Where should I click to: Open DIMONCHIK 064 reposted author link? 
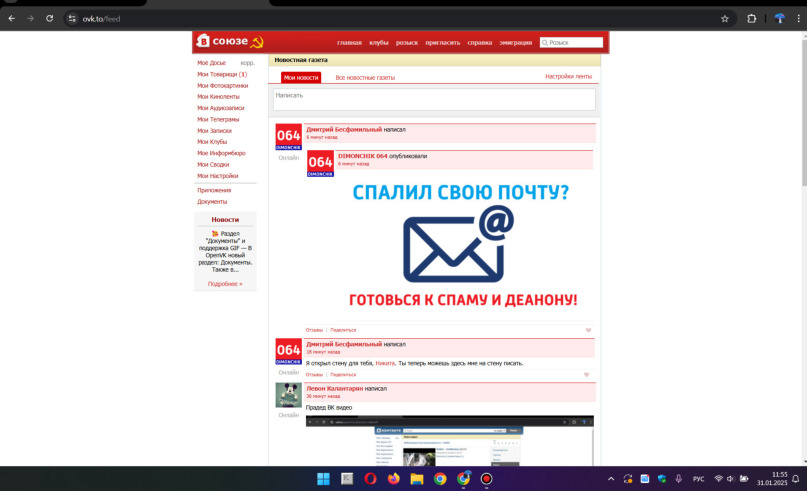362,156
